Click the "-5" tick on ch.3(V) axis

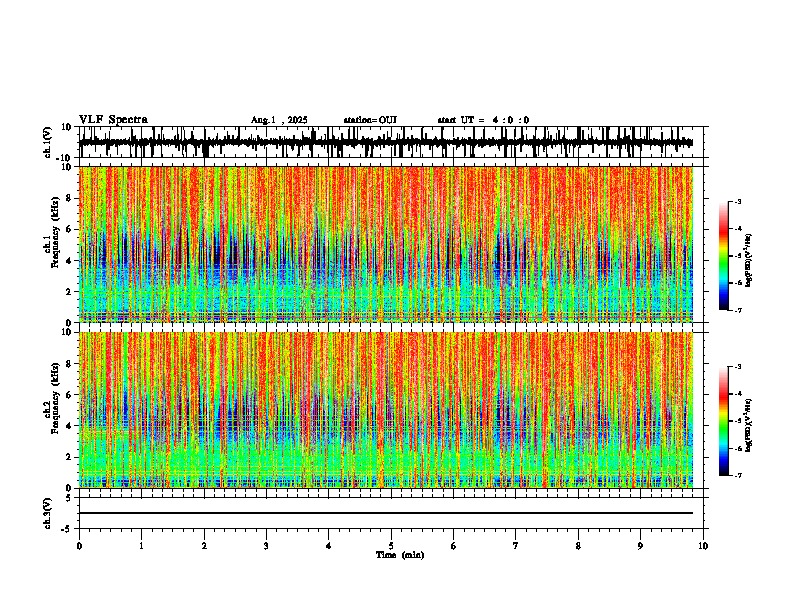(68, 529)
